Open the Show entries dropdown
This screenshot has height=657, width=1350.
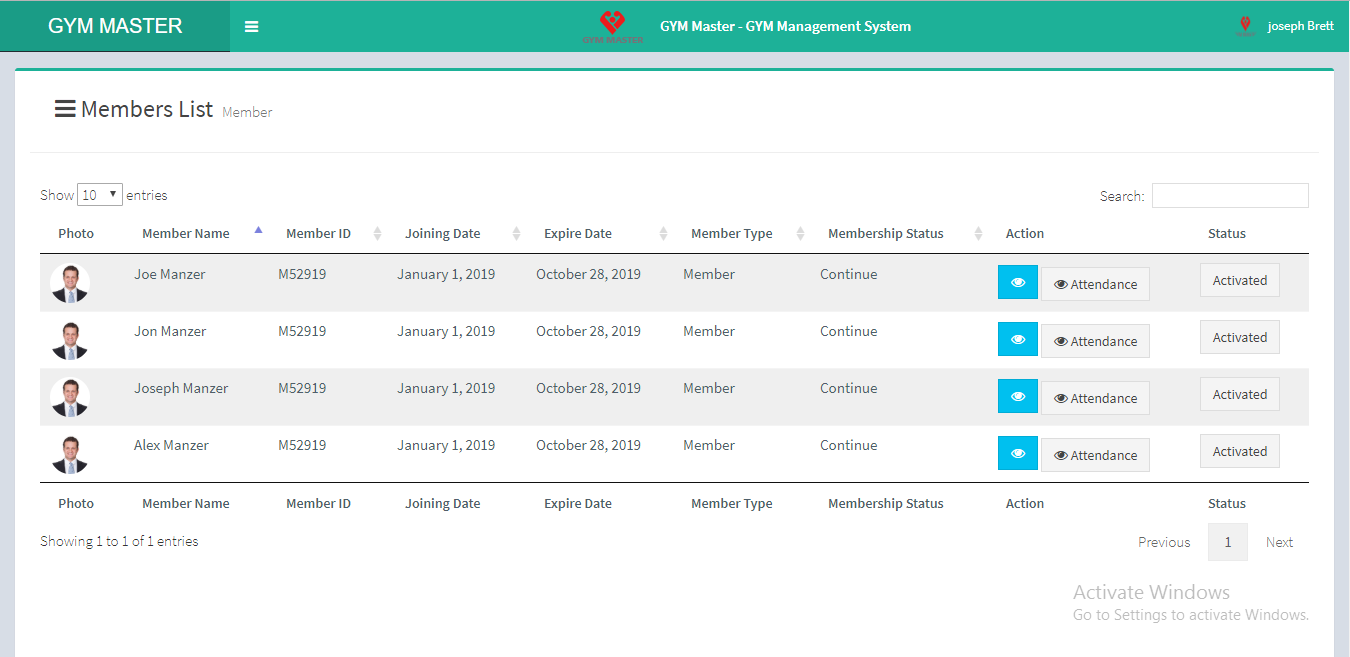coord(99,195)
